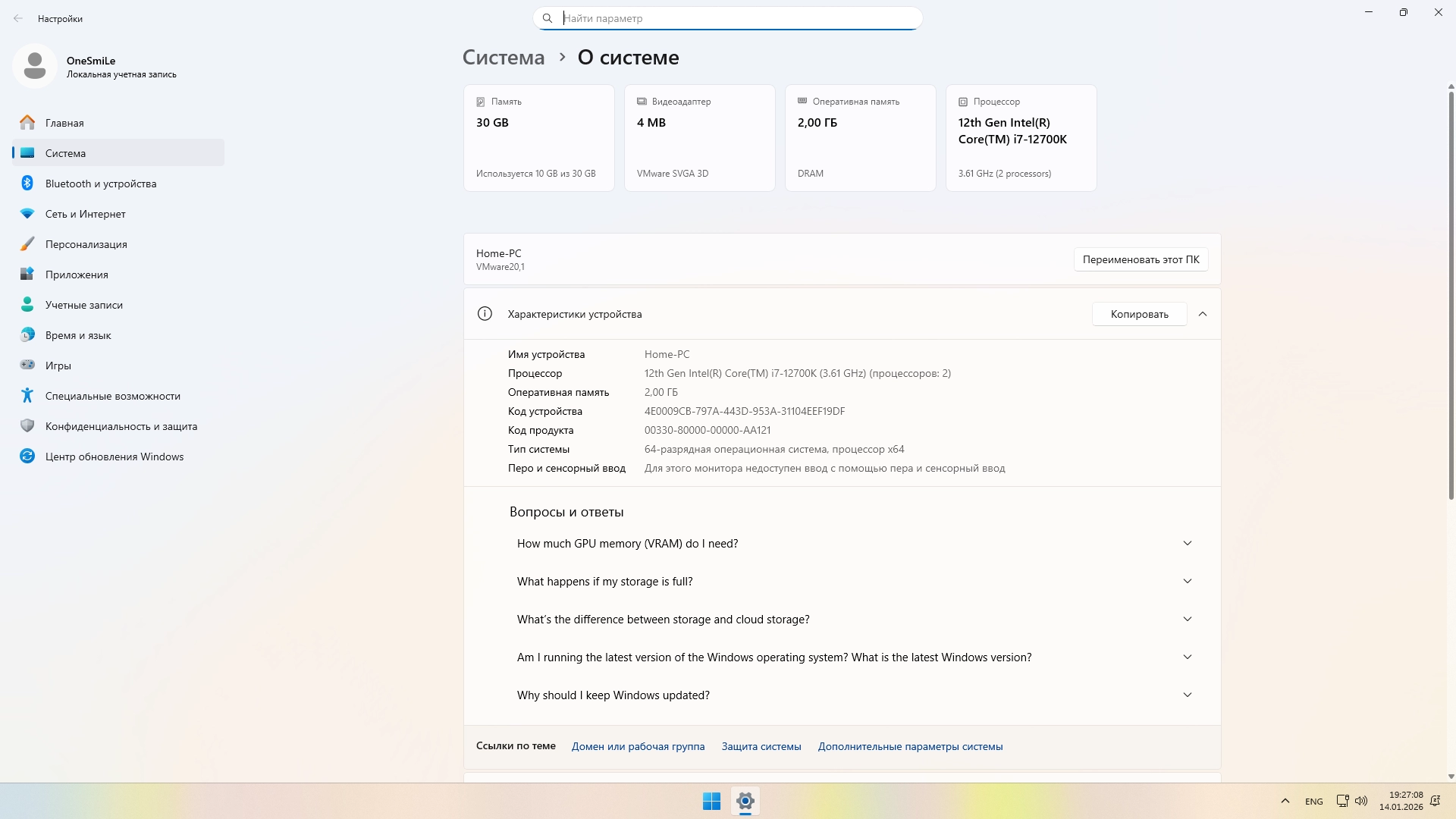
Task: Open Дополнительные параметры системы link
Action: coord(910,747)
